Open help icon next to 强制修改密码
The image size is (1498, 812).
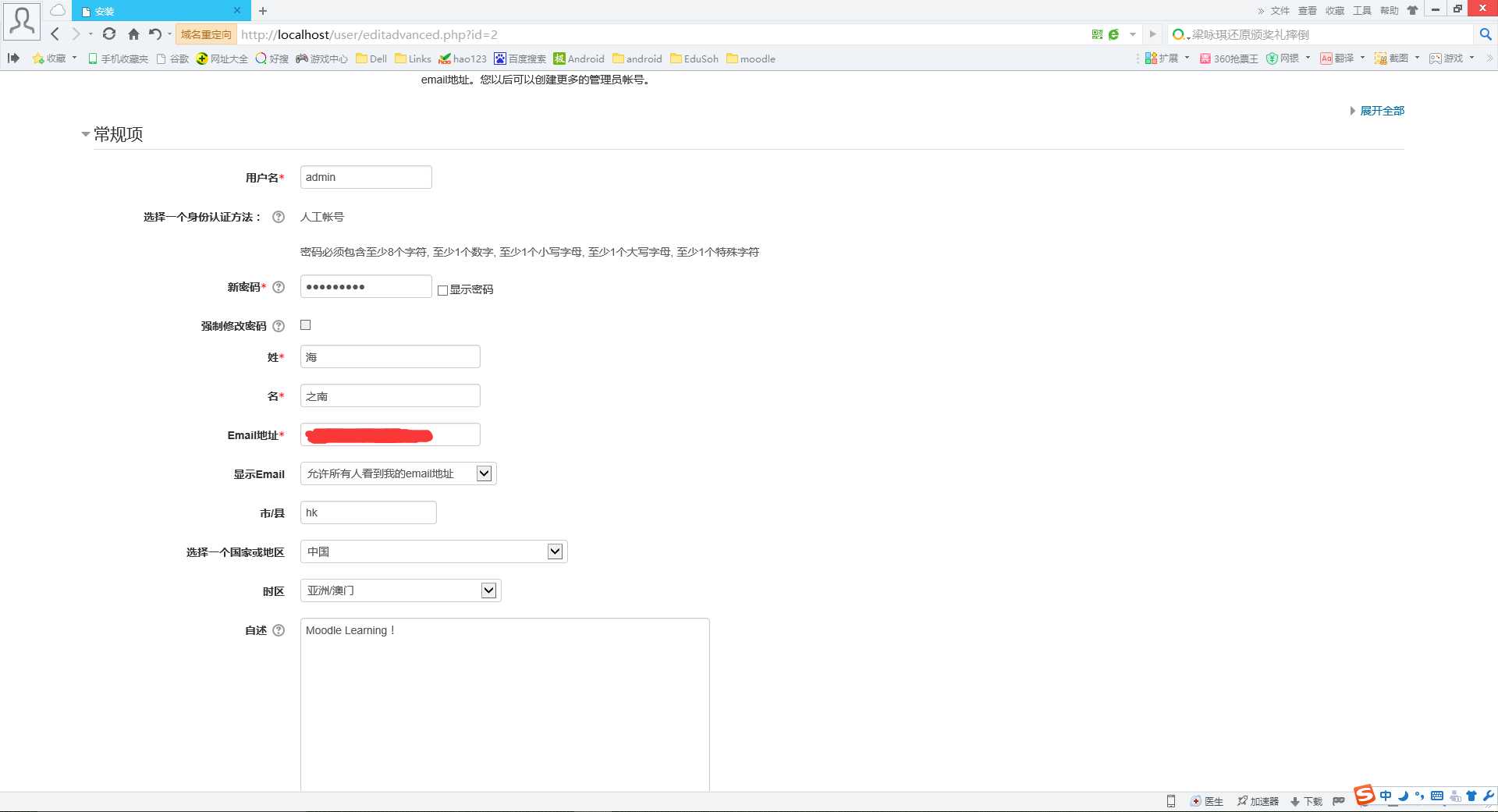click(x=279, y=326)
